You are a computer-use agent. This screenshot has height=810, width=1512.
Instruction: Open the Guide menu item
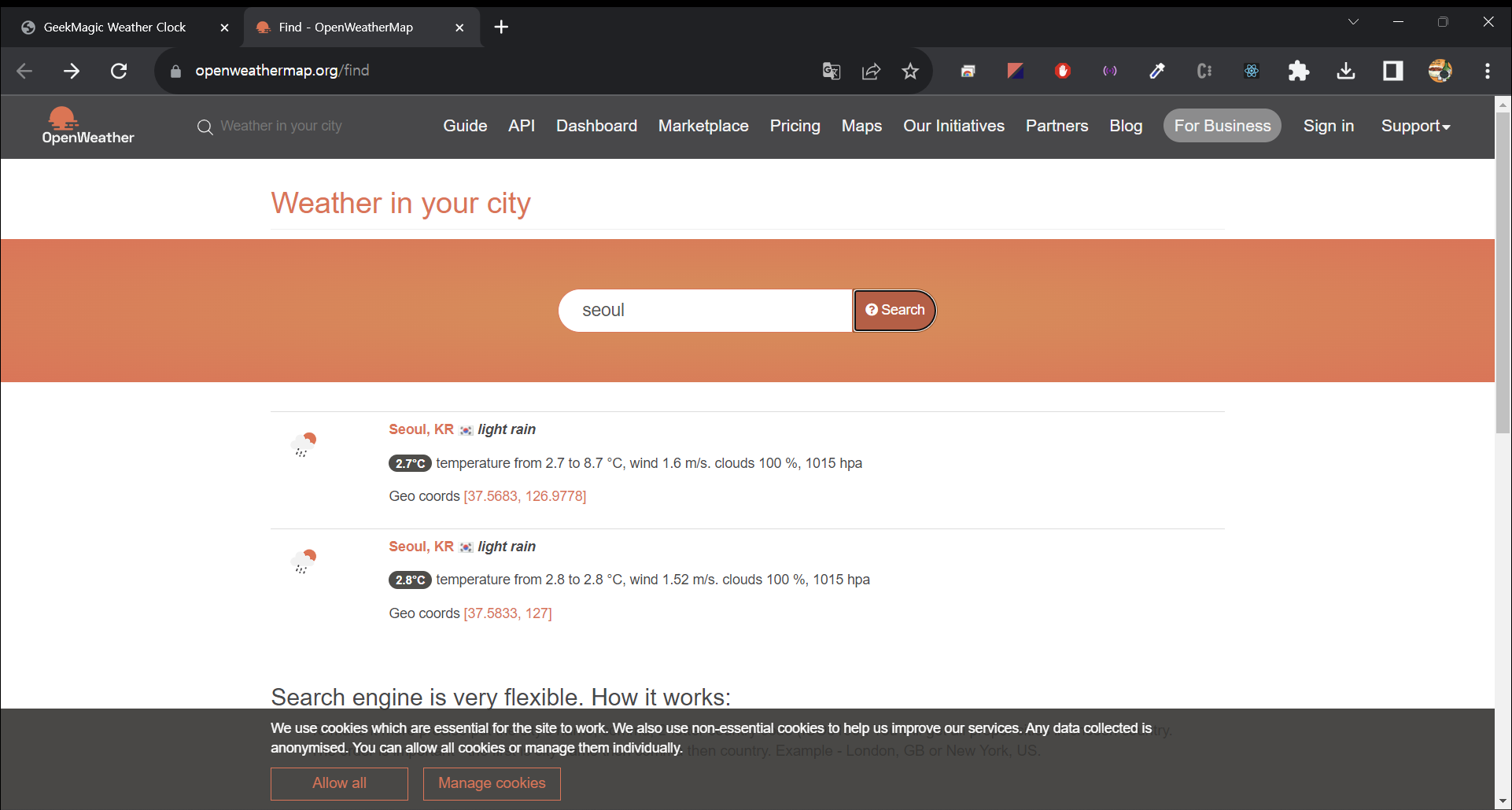[x=465, y=126]
